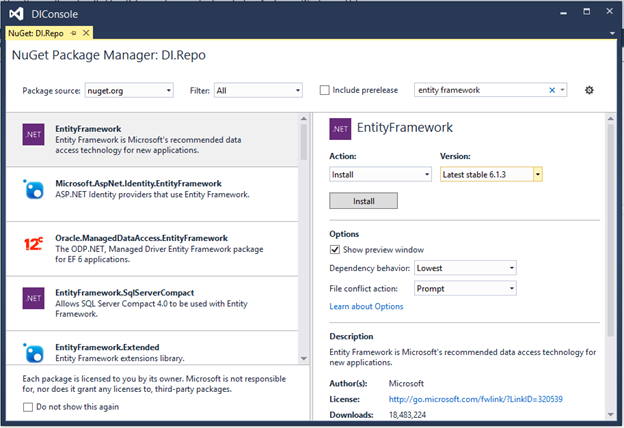Click package list scroll up arrow
This screenshot has height=428, width=624.
(x=304, y=119)
